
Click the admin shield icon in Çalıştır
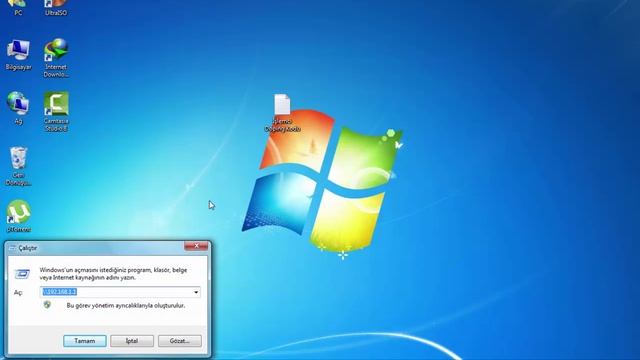coord(47,305)
